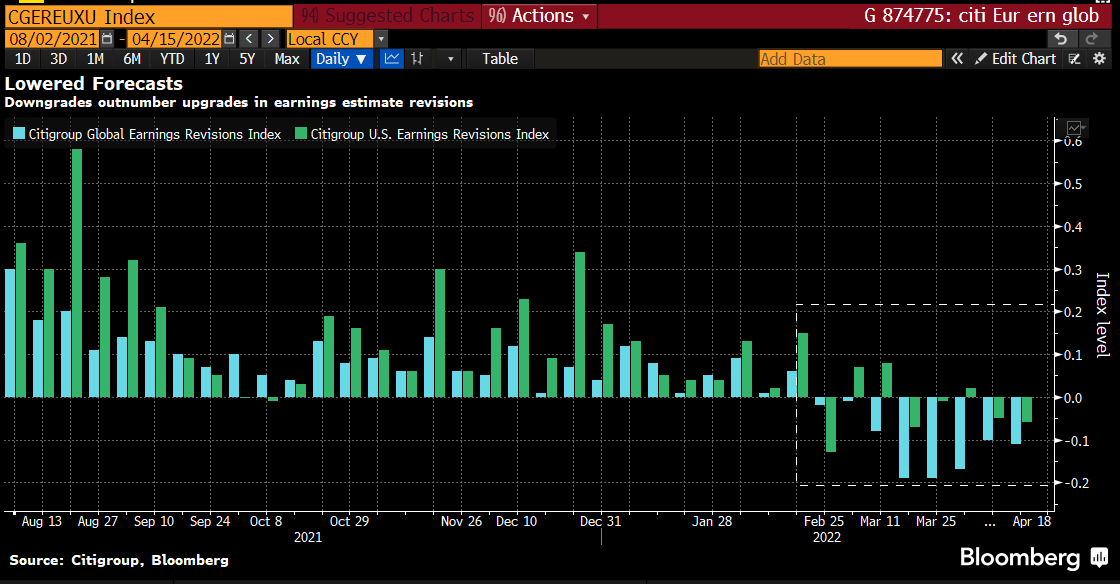The height and width of the screenshot is (584, 1120).
Task: Open the annotation tool icon beside Edit Chart
Action: click(1074, 59)
